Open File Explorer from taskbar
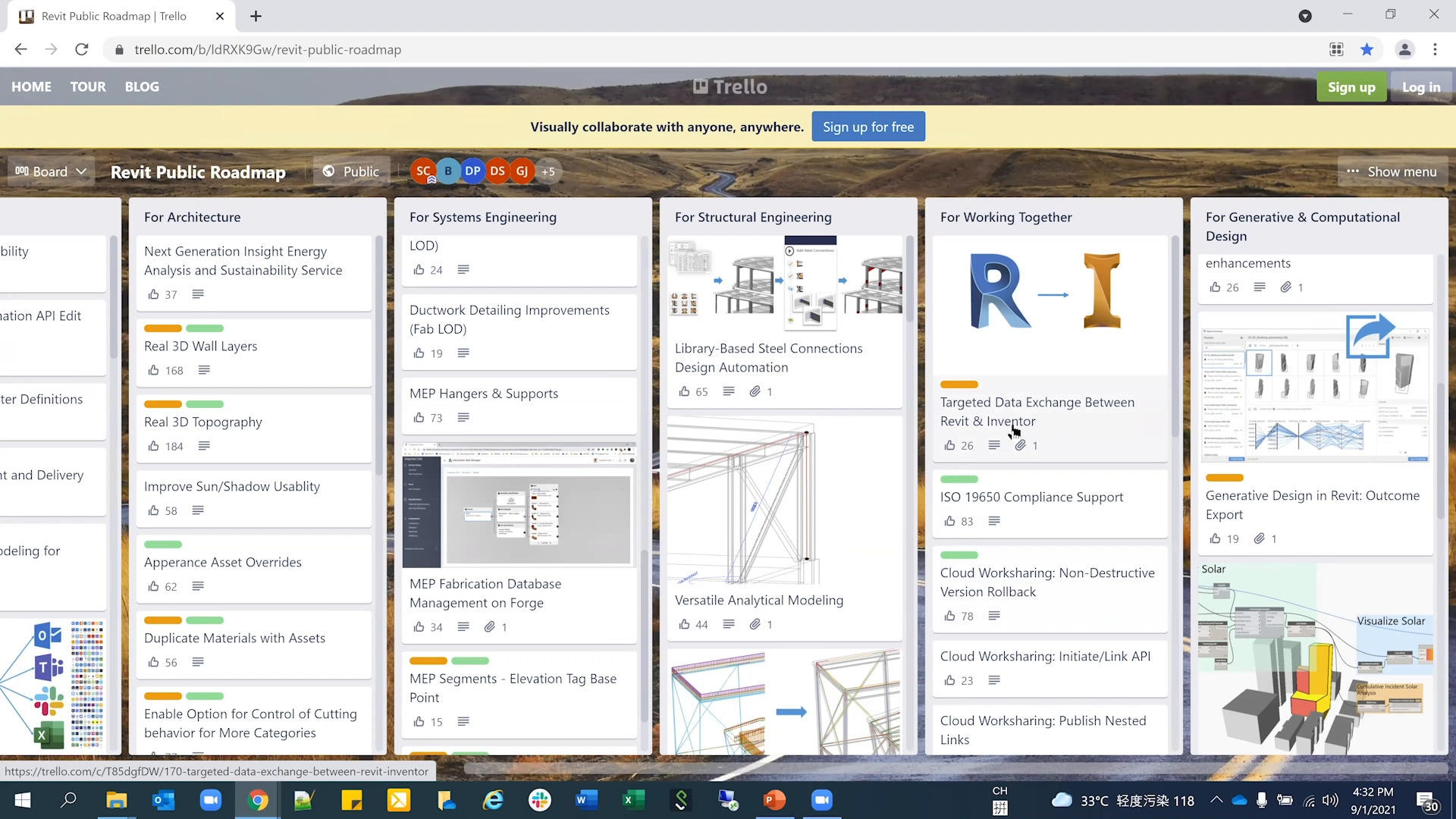The image size is (1456, 819). point(116,800)
